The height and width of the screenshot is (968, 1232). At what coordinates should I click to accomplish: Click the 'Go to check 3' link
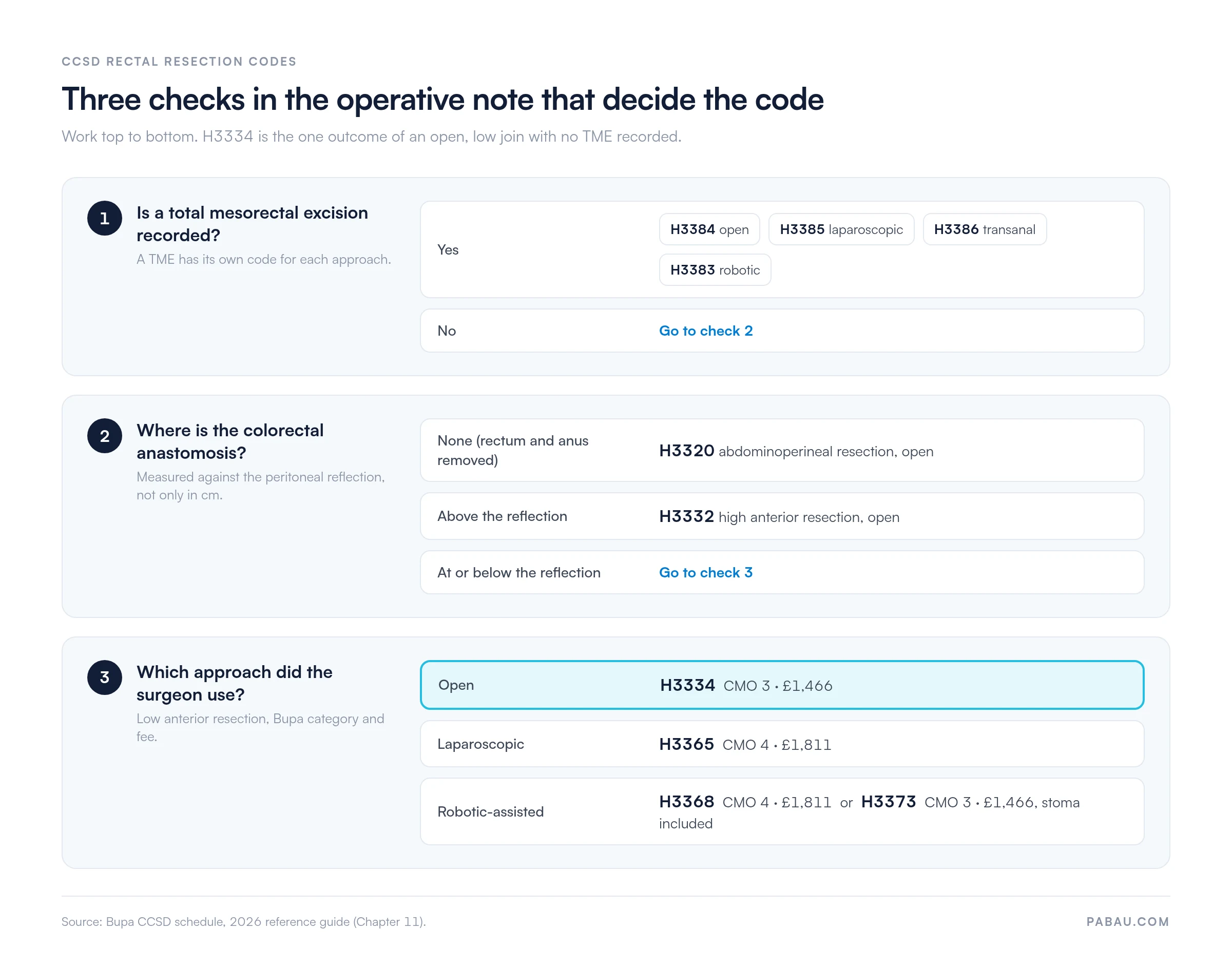705,572
